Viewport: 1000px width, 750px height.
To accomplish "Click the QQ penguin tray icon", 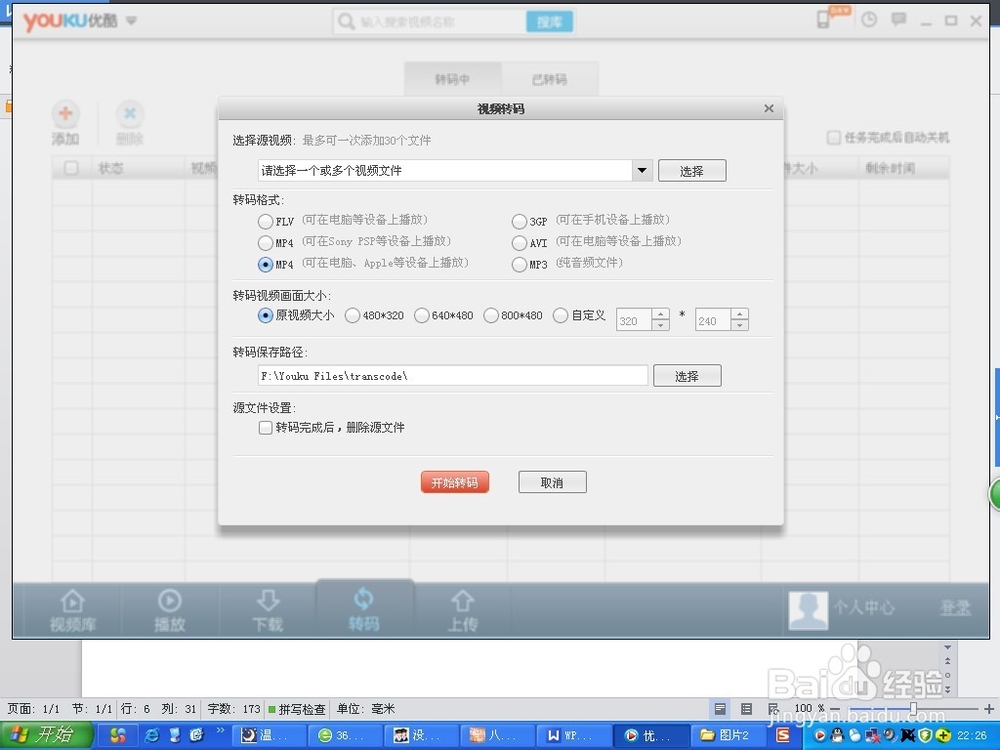I will point(838,736).
